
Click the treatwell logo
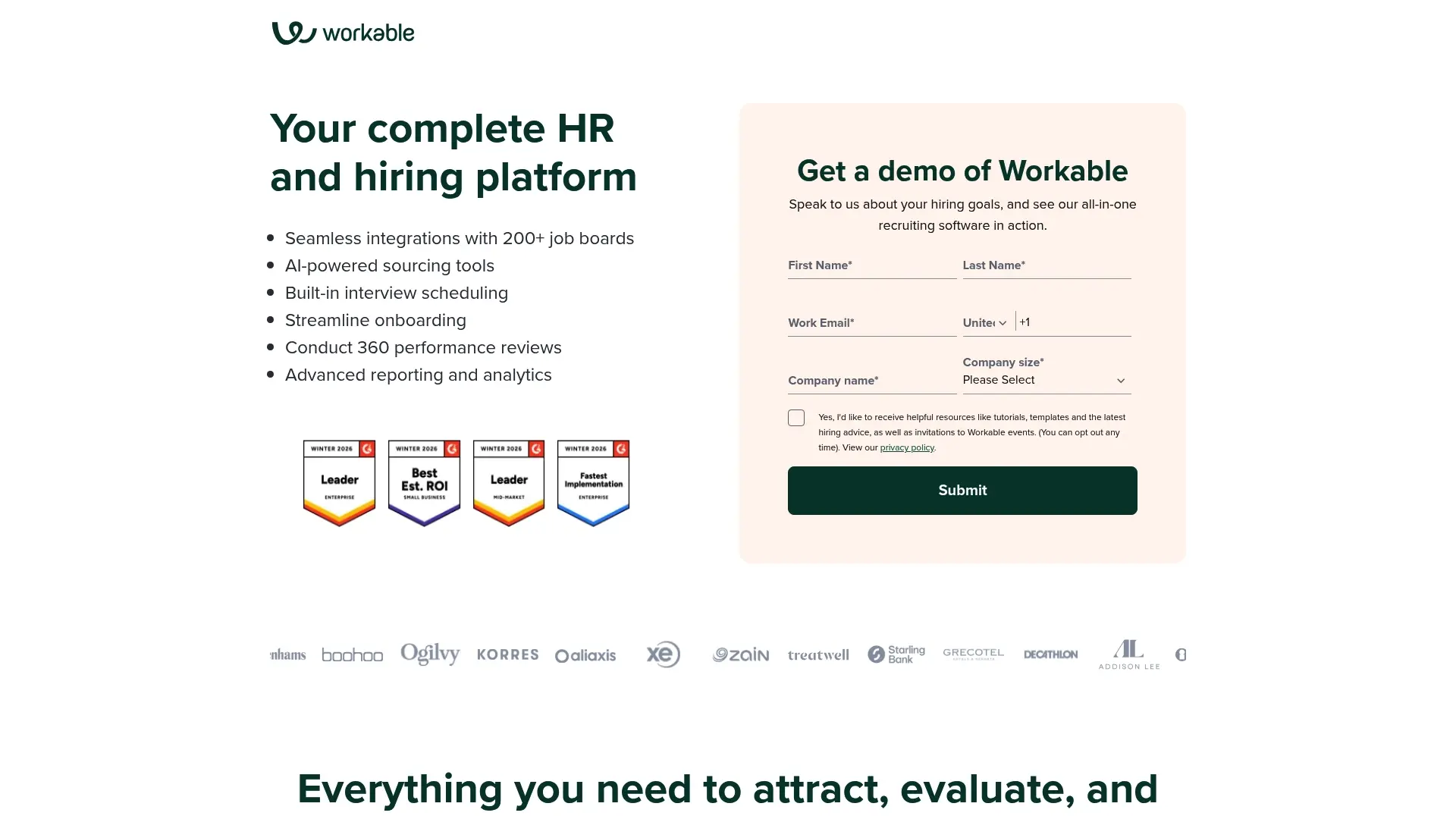818,655
